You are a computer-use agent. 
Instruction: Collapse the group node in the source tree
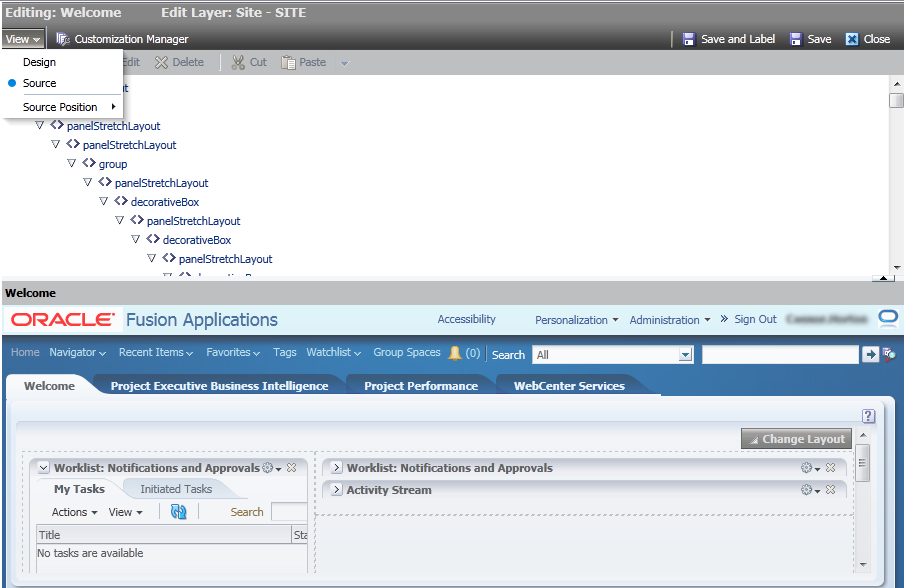(x=71, y=164)
